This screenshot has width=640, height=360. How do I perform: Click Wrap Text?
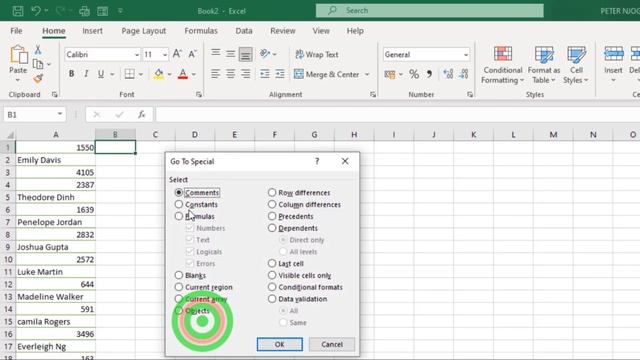[x=317, y=54]
